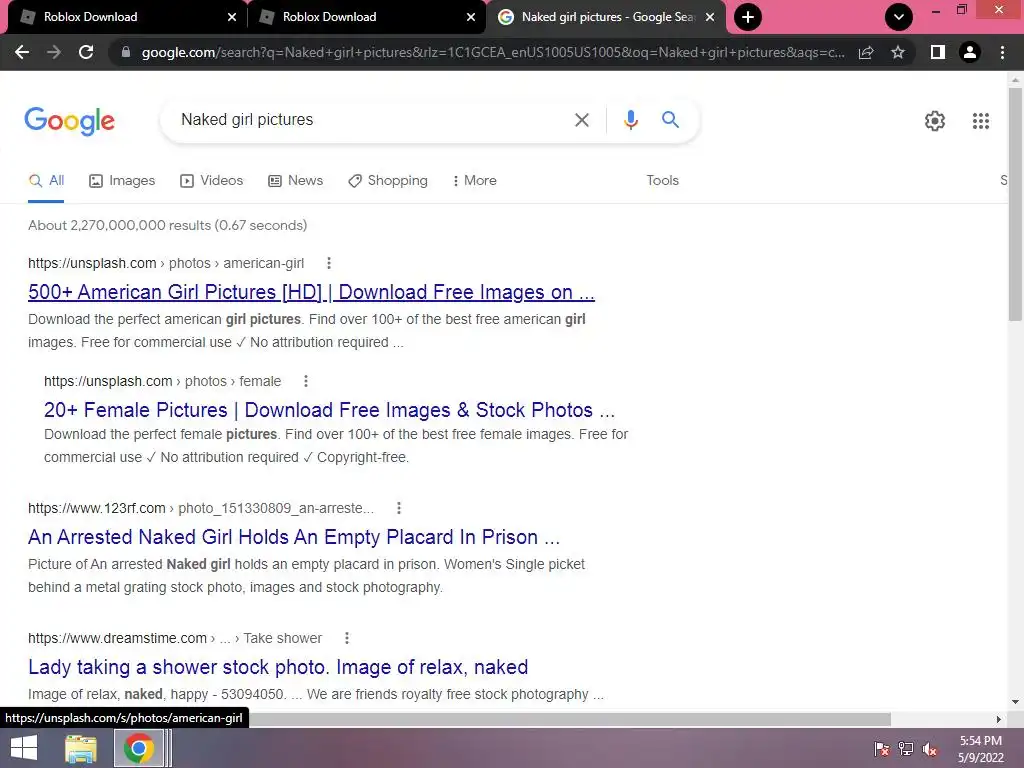
Task: Open the 20+ Female Pictures link
Action: tap(329, 410)
